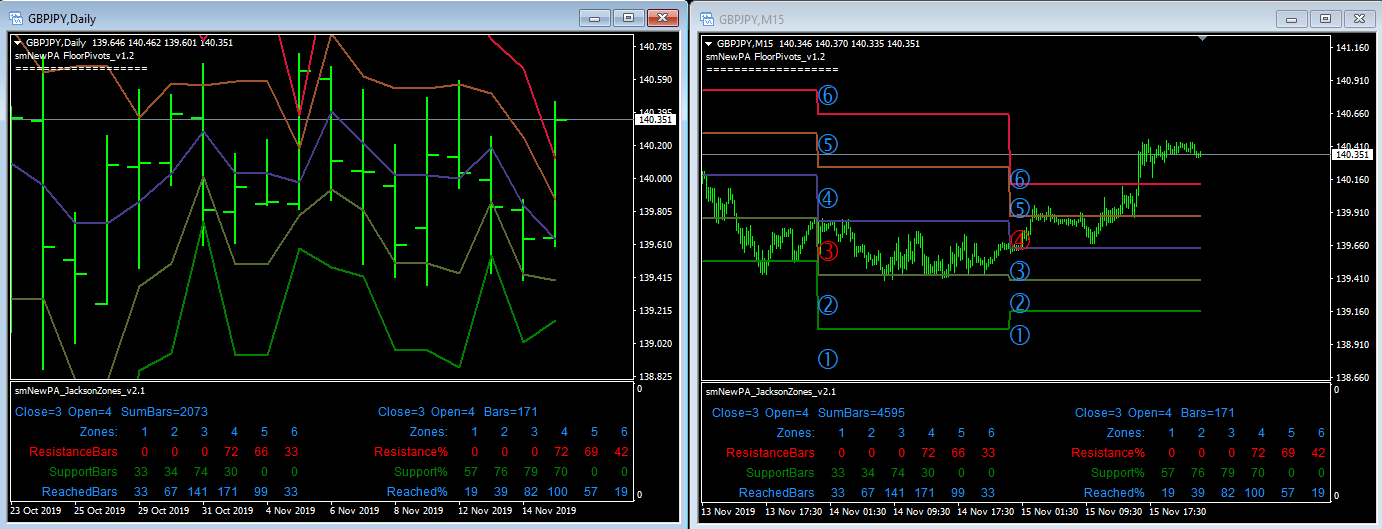Click ResistanceBars label in M15 window
Viewport: 1382px width, 529px height.
tap(772, 453)
